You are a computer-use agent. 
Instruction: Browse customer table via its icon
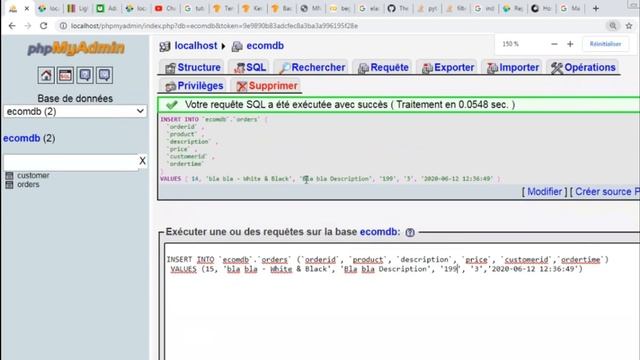(x=9, y=176)
